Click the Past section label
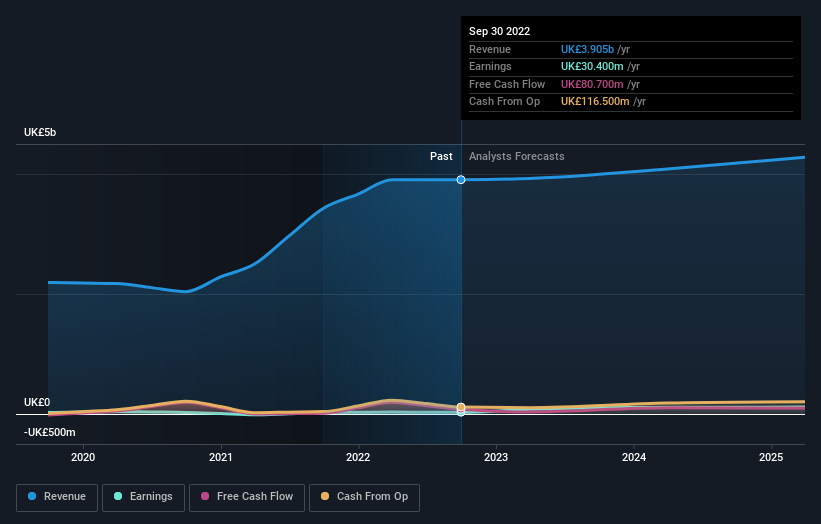The width and height of the screenshot is (821, 524). (x=441, y=156)
